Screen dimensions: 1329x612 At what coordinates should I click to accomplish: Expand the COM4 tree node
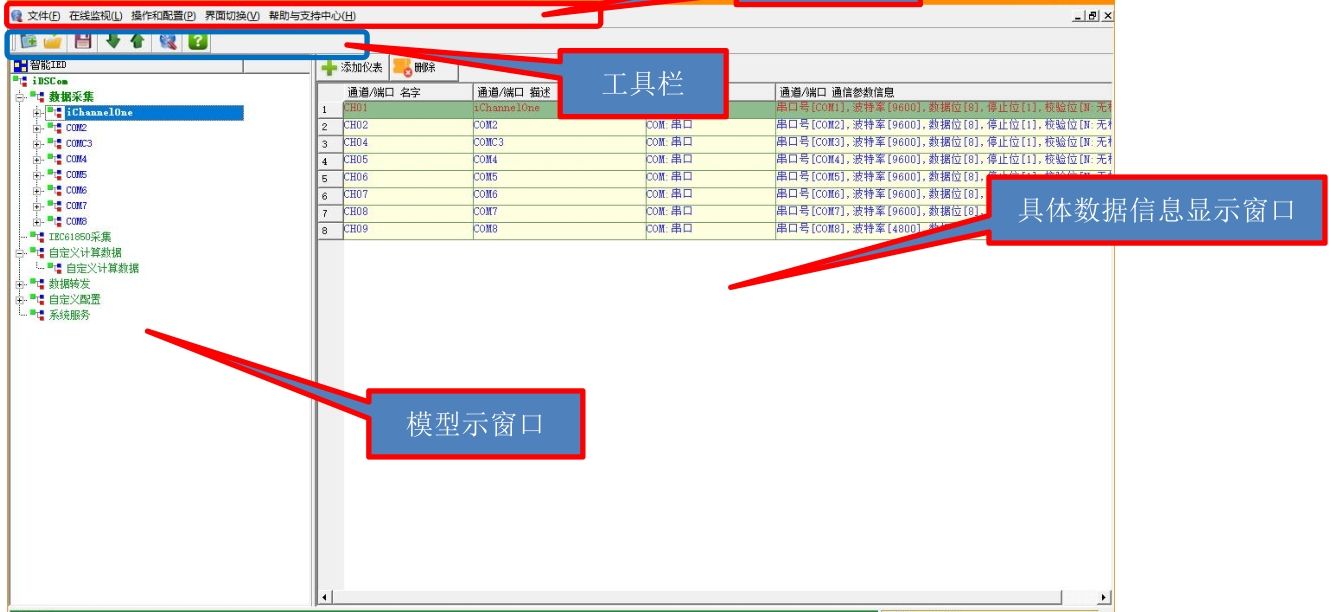click(37, 159)
